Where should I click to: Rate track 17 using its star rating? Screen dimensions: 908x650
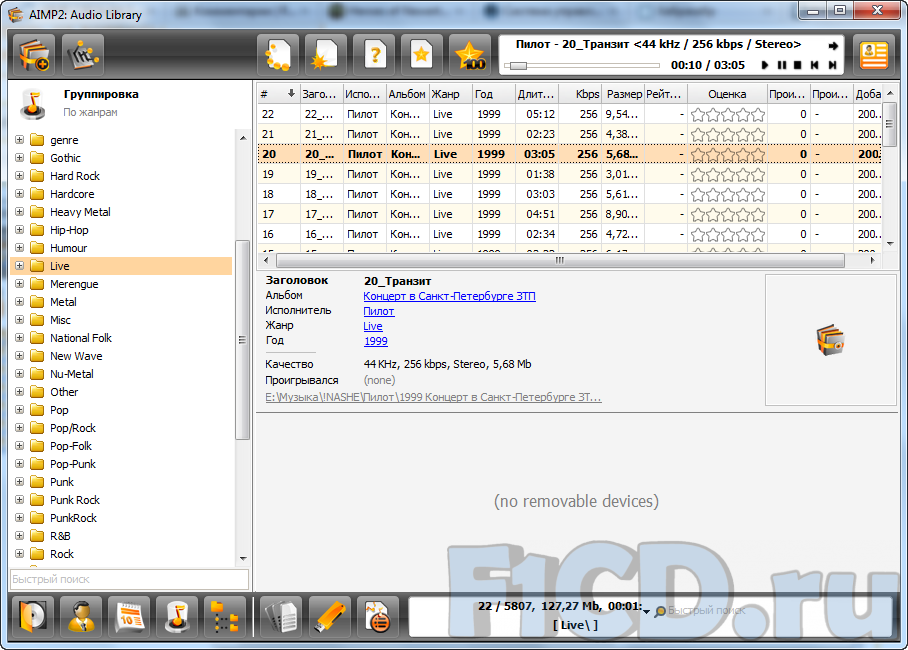tap(728, 214)
